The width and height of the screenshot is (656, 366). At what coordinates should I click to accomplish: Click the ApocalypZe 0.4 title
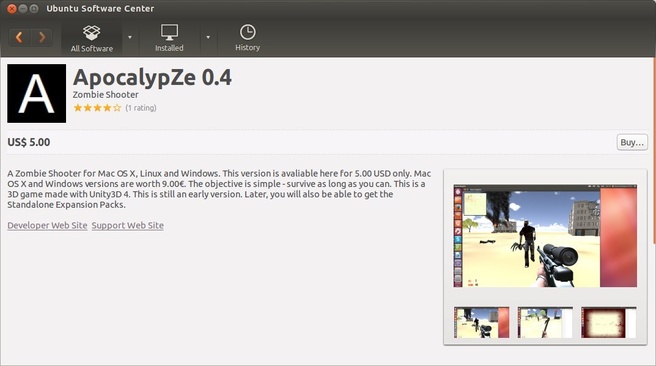point(152,77)
